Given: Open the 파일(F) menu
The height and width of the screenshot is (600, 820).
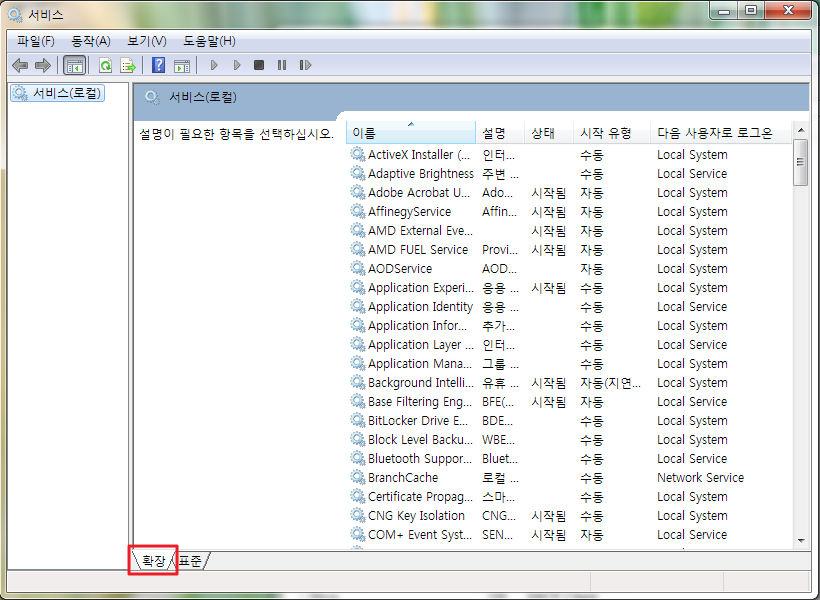Looking at the screenshot, I should 36,41.
